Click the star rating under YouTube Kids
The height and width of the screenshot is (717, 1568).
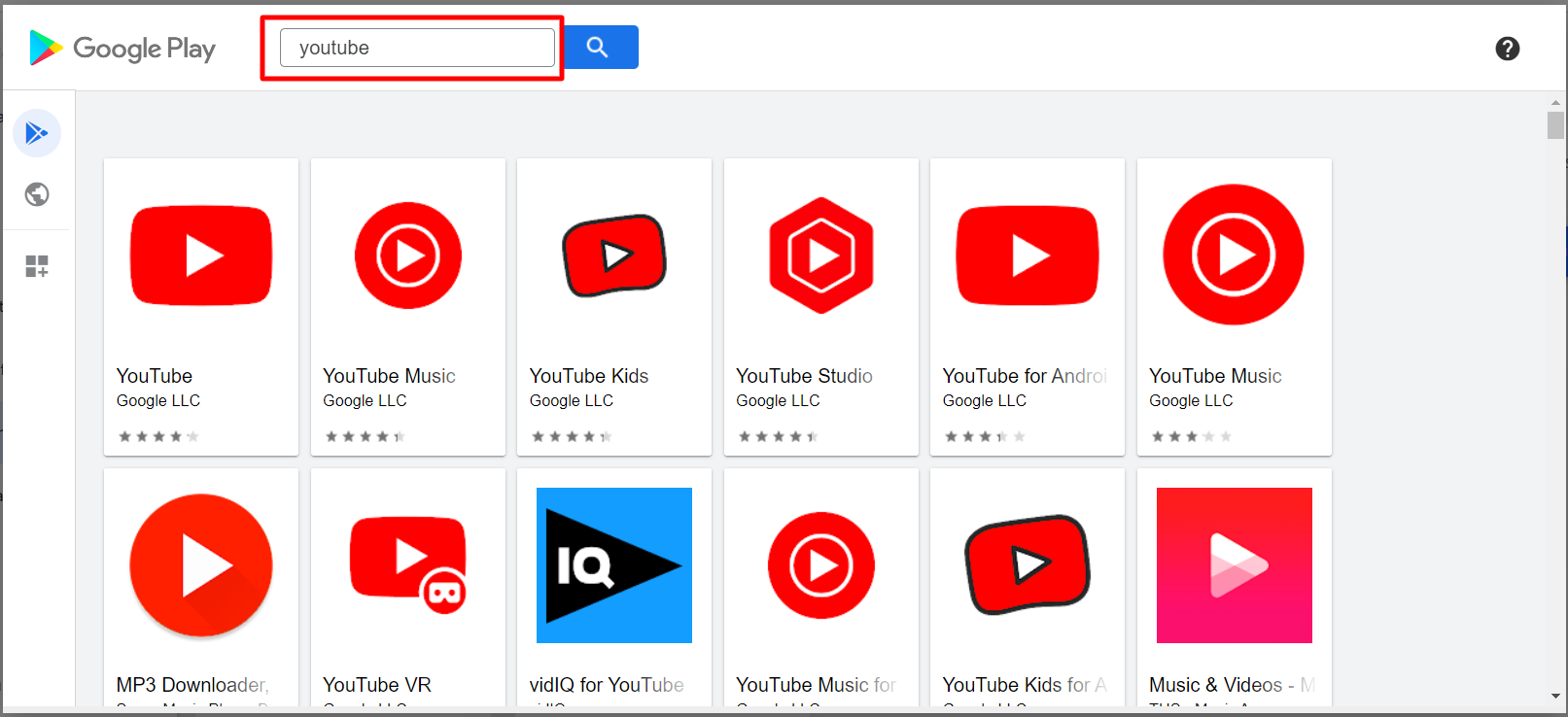[572, 436]
